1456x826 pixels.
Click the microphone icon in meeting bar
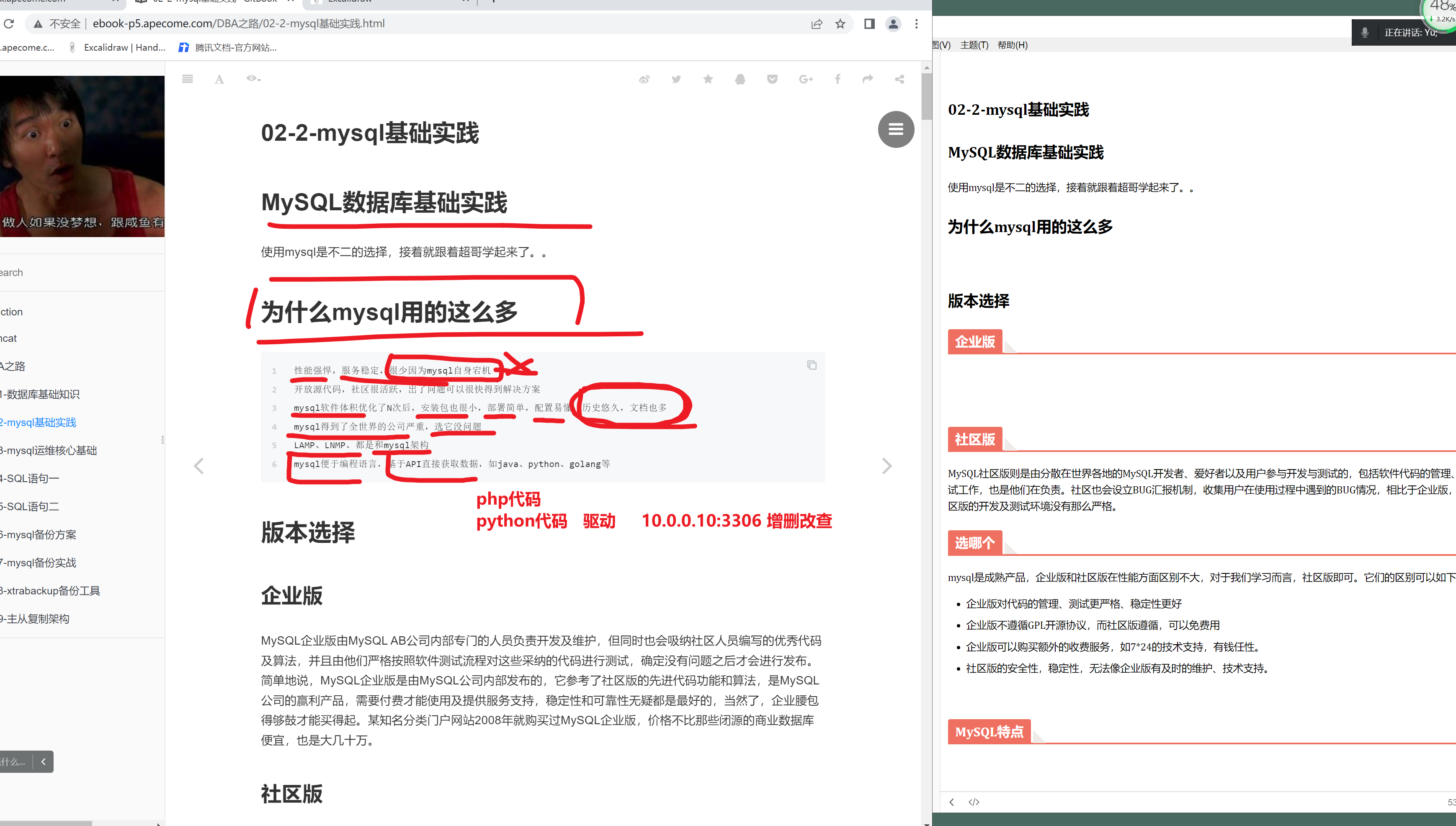[1364, 32]
